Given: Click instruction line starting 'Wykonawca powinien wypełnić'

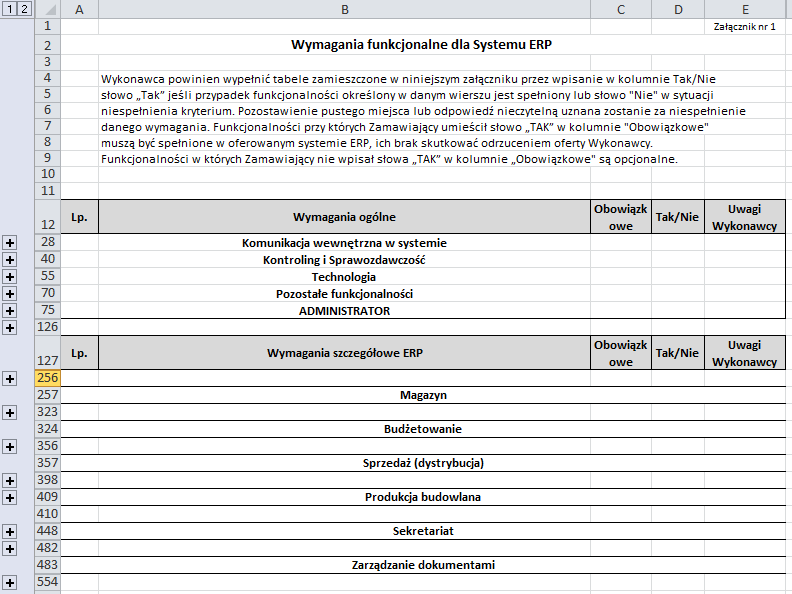Looking at the screenshot, I should coord(408,79).
